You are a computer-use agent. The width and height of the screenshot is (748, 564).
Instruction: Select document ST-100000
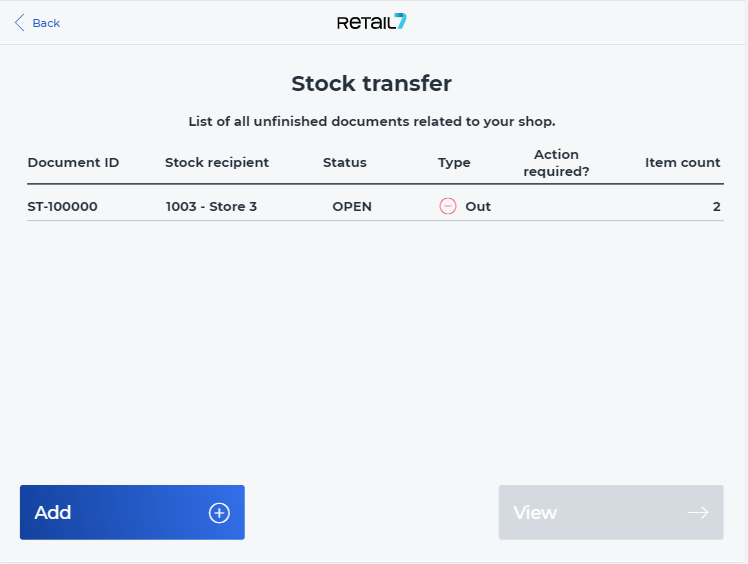coord(62,207)
